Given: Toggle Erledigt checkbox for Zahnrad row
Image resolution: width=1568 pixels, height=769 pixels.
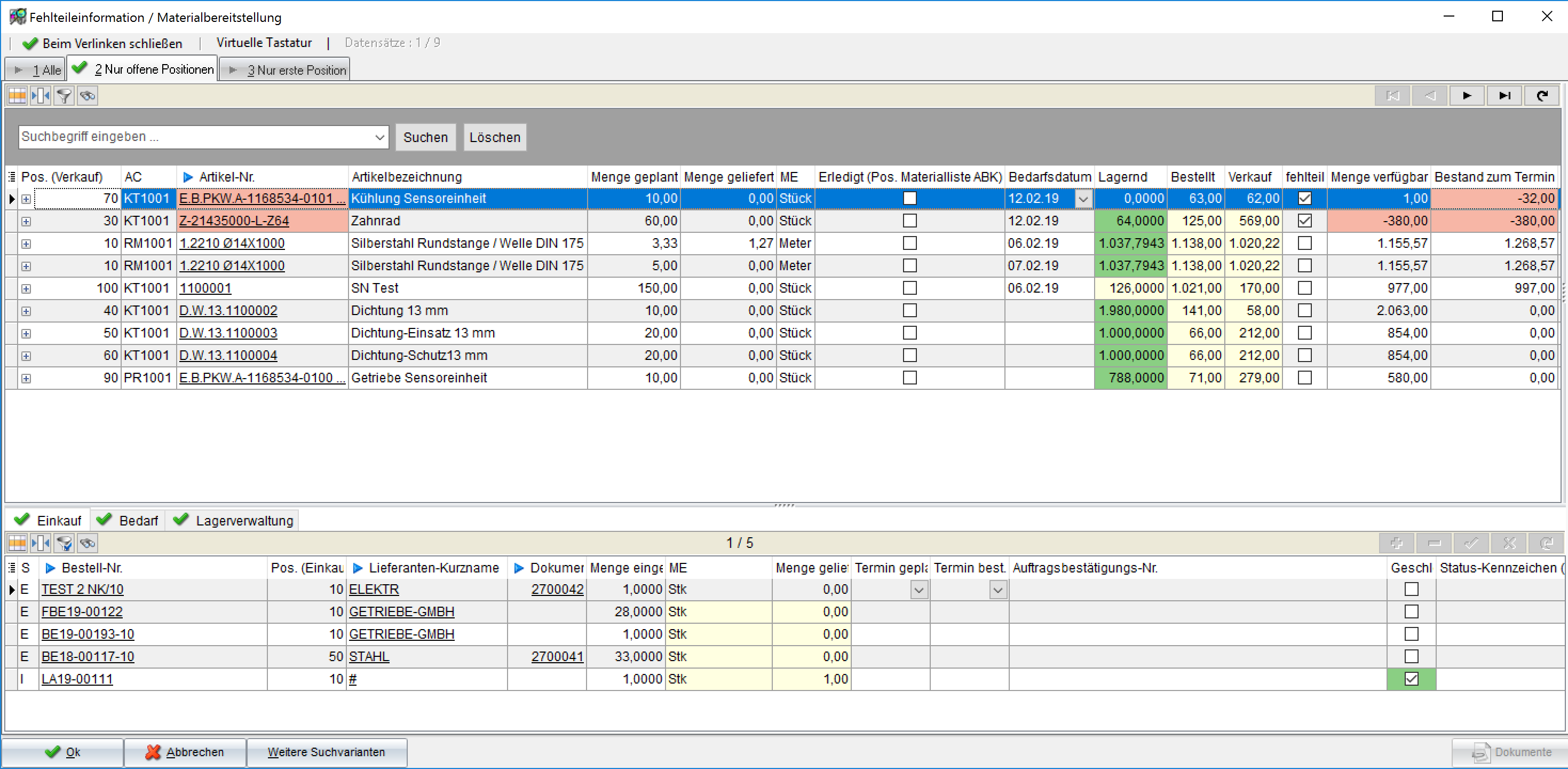Looking at the screenshot, I should 909,221.
